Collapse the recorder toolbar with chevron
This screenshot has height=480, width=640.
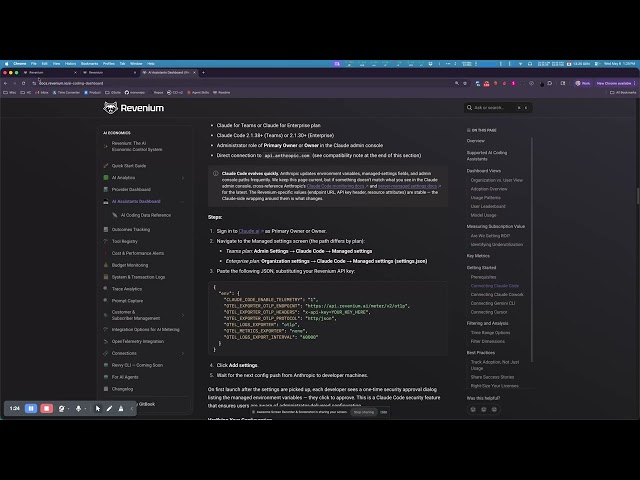[x=132, y=408]
